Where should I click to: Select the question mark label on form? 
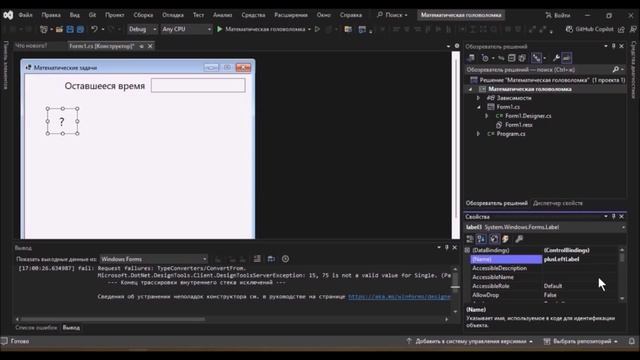(62, 121)
